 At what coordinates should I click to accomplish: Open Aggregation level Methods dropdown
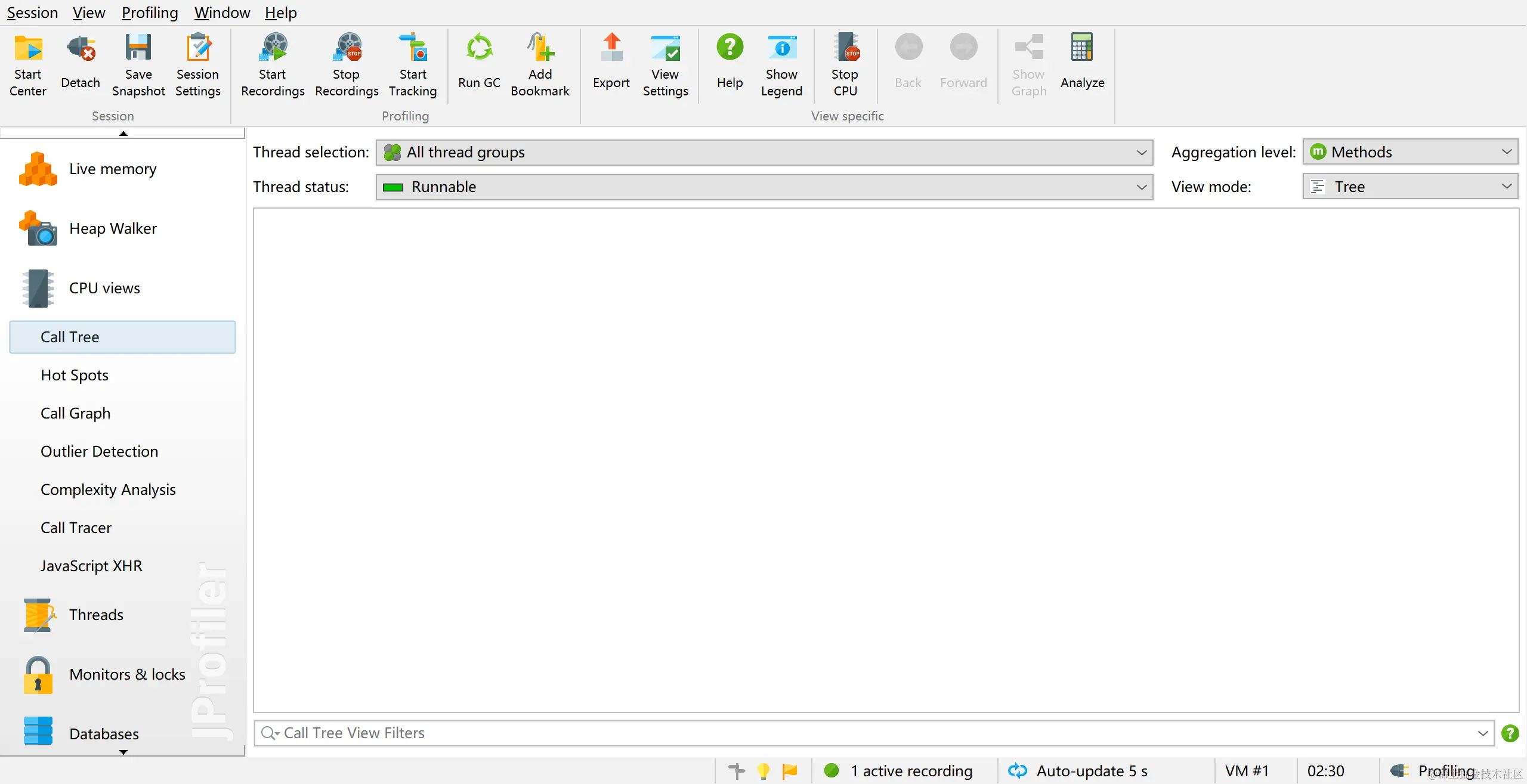(x=1410, y=153)
